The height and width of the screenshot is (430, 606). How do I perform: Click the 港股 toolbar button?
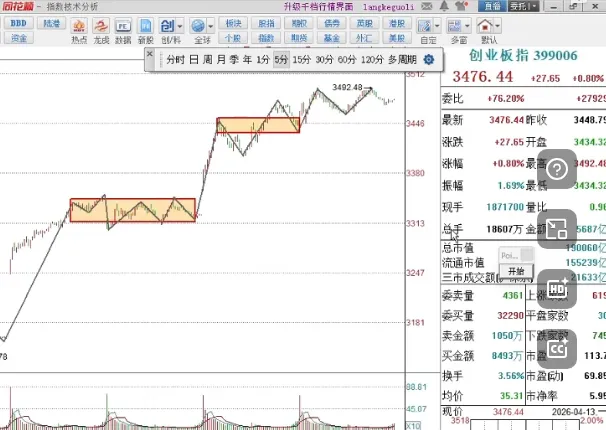tap(397, 23)
